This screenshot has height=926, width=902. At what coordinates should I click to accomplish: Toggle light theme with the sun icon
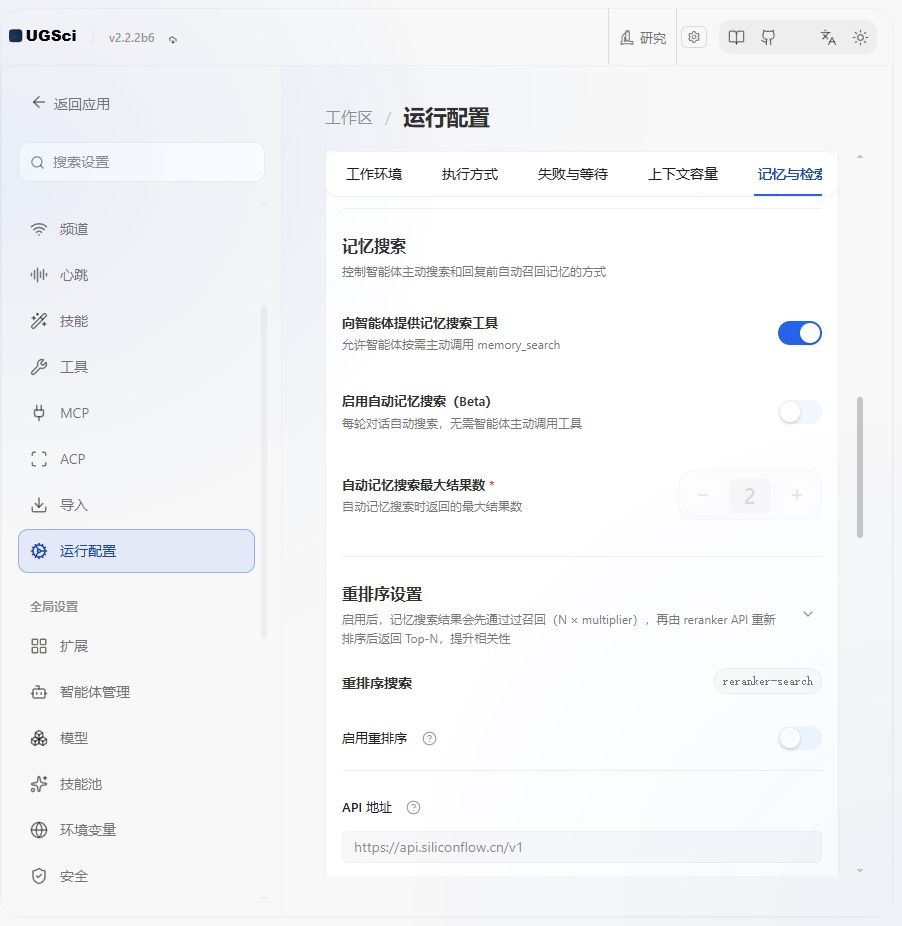pos(860,38)
